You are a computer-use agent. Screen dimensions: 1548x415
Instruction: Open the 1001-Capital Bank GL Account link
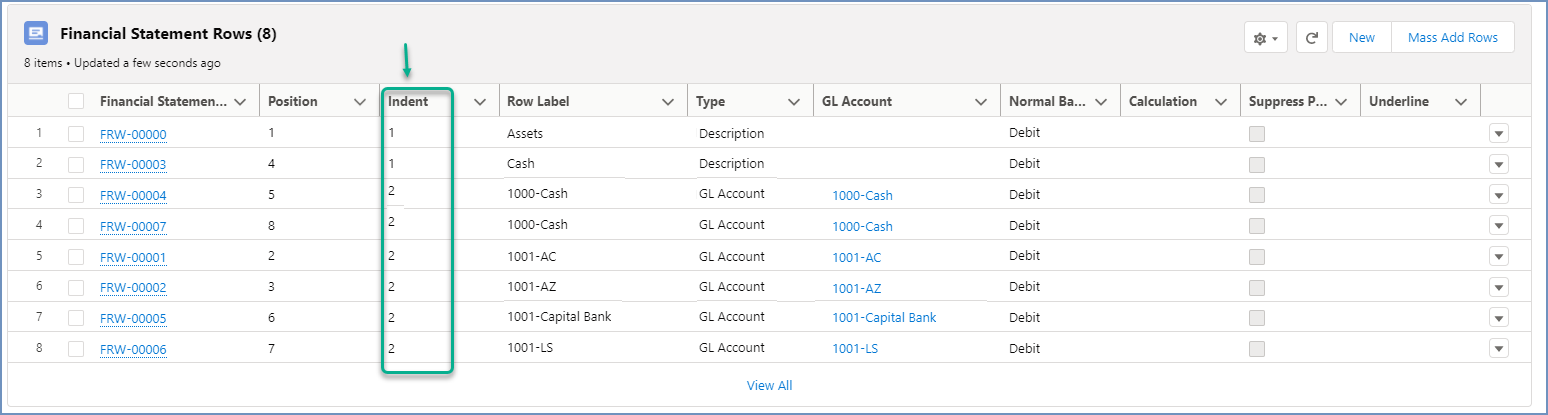click(x=884, y=318)
